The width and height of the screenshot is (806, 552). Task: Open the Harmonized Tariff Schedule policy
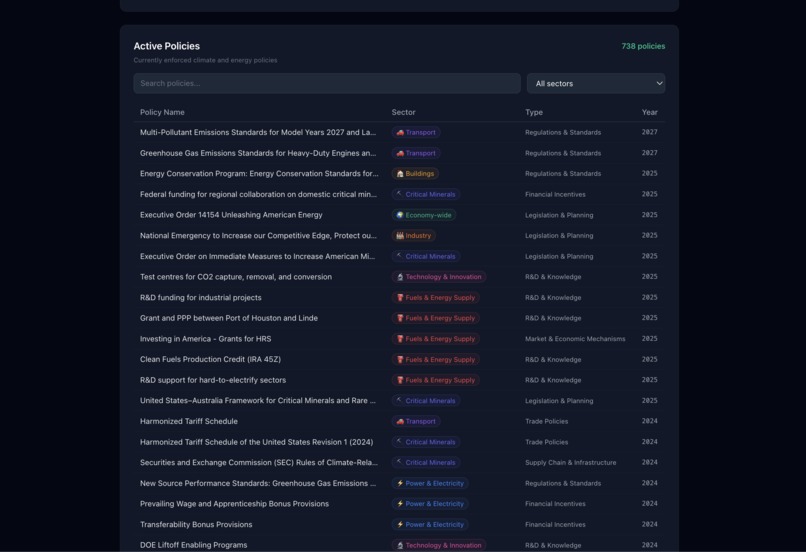(189, 421)
